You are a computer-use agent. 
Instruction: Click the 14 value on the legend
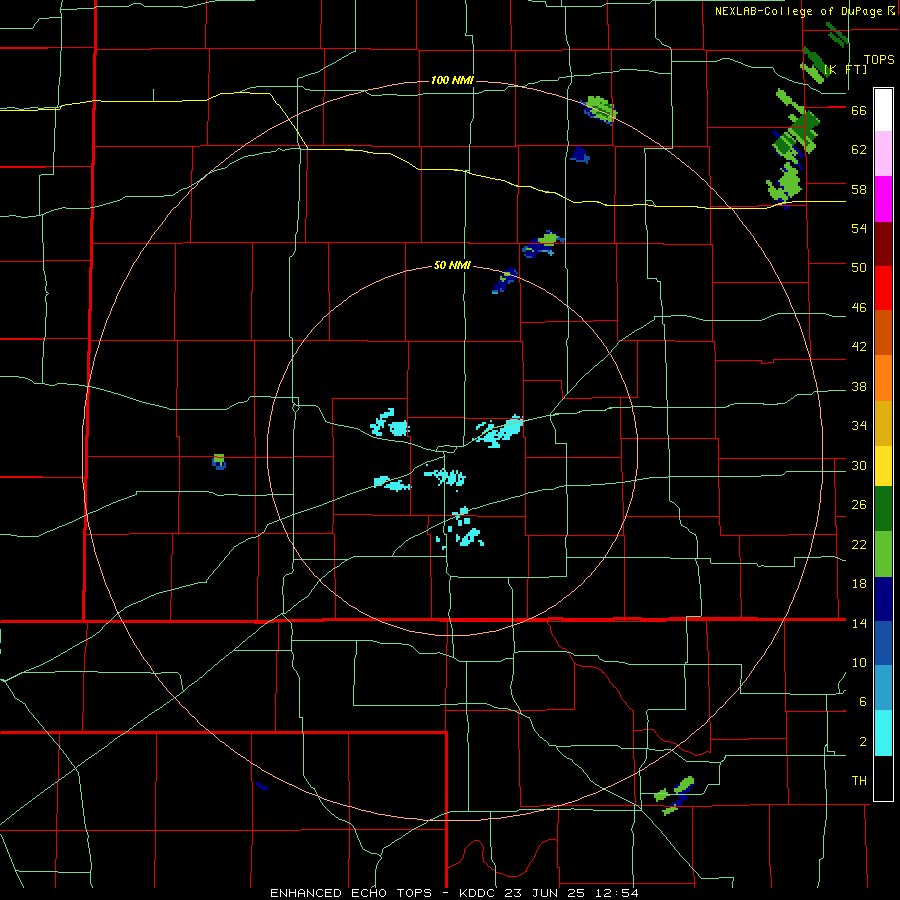coord(859,623)
